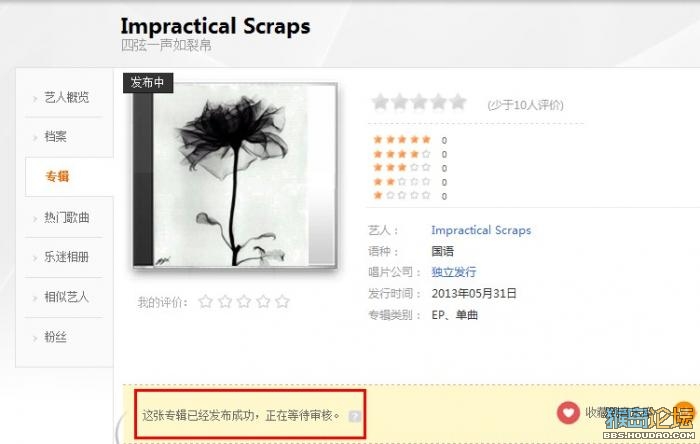Image resolution: width=700 pixels, height=444 pixels.
Task: Open the 粉丝 sidebar item
Action: 55,337
